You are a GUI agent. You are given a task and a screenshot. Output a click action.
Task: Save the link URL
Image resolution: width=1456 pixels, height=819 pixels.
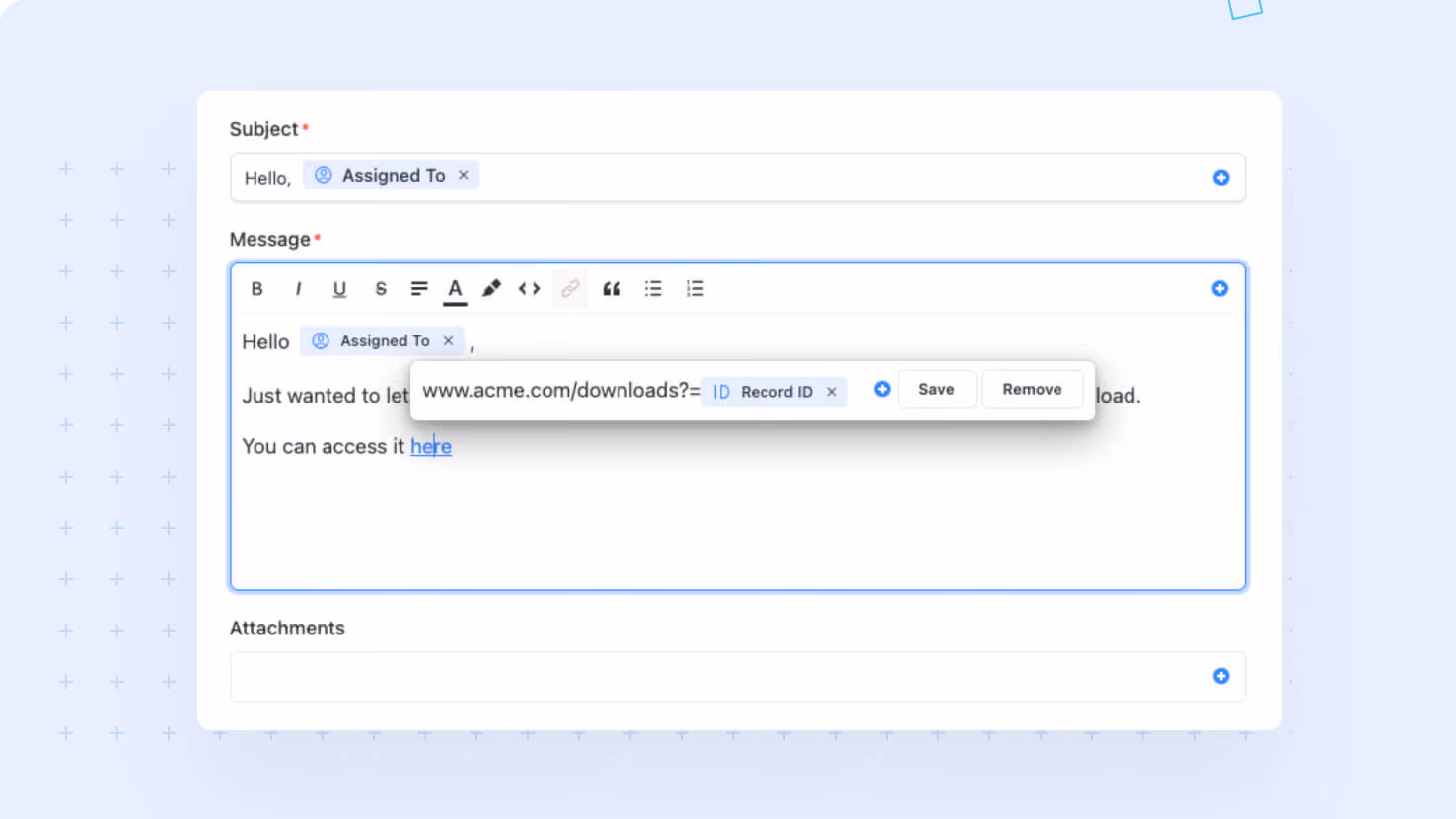pyautogui.click(x=936, y=389)
